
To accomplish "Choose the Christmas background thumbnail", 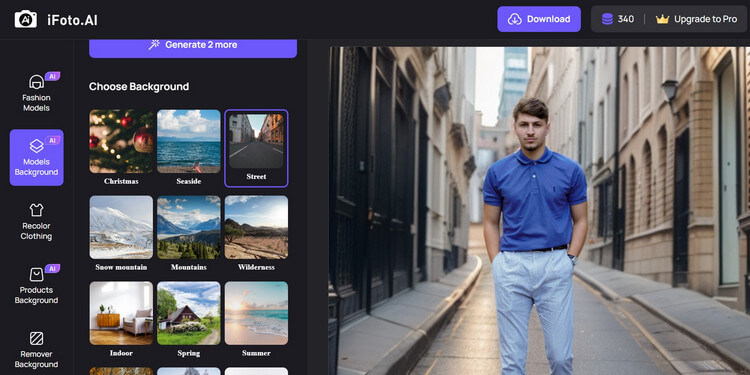I will pos(121,141).
